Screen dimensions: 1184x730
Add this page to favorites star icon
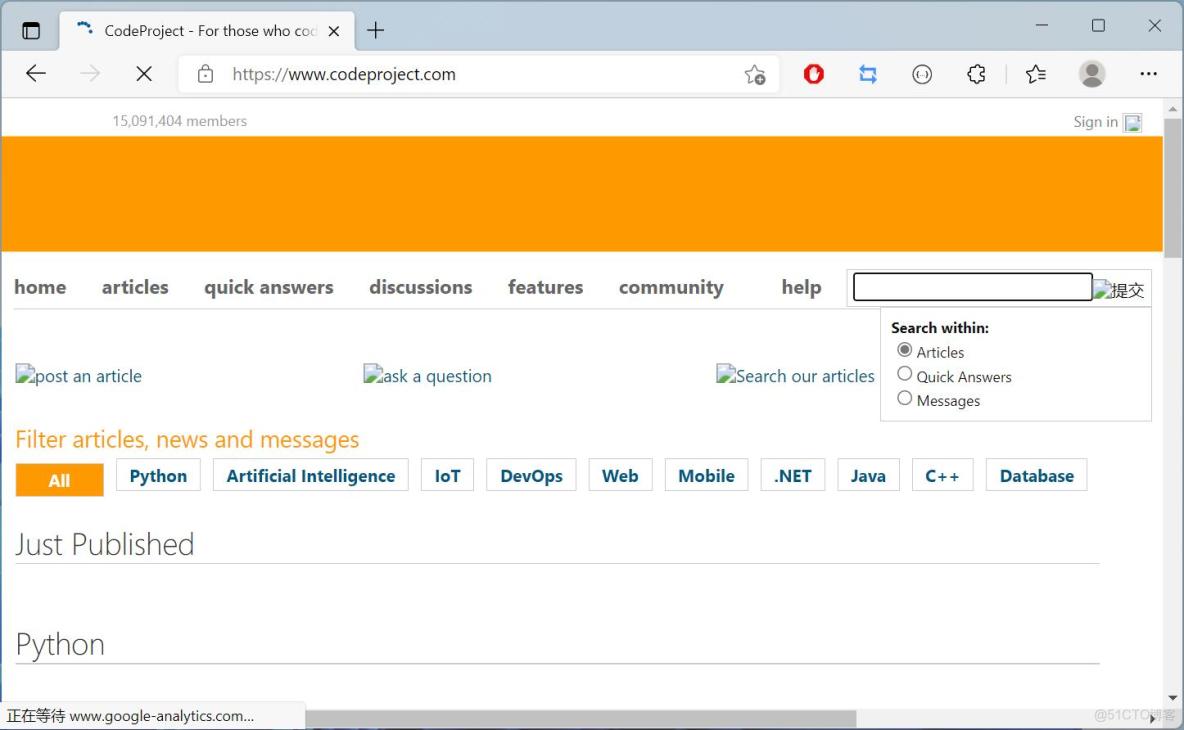tap(754, 74)
